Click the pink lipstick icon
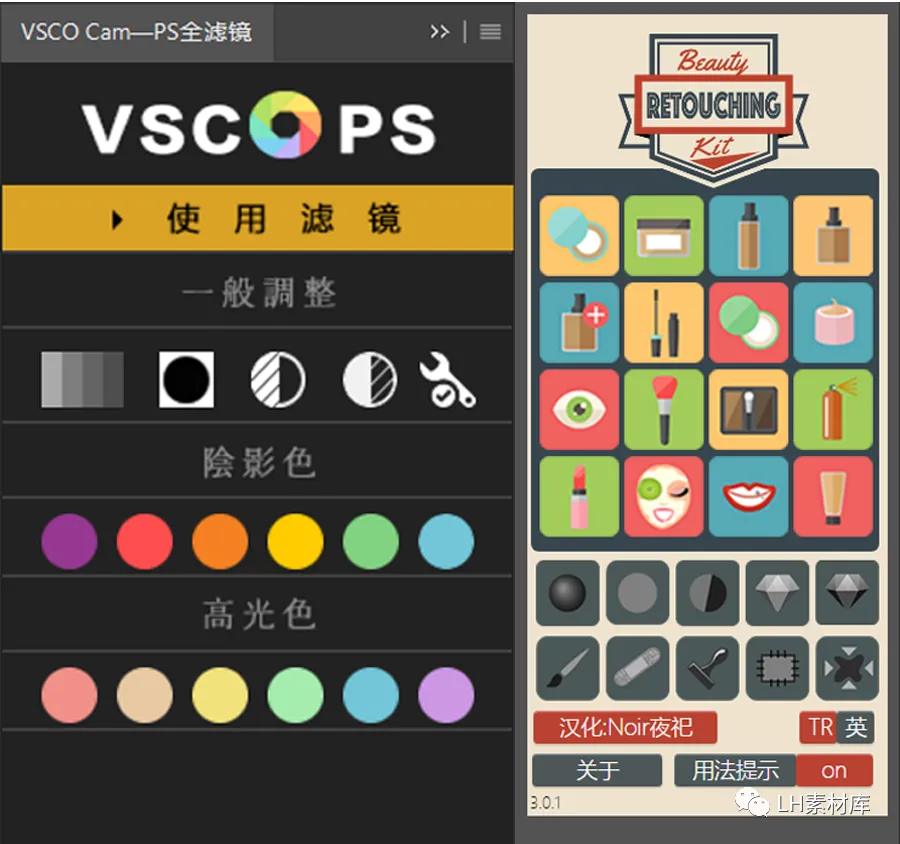This screenshot has height=844, width=900. pyautogui.click(x=579, y=497)
